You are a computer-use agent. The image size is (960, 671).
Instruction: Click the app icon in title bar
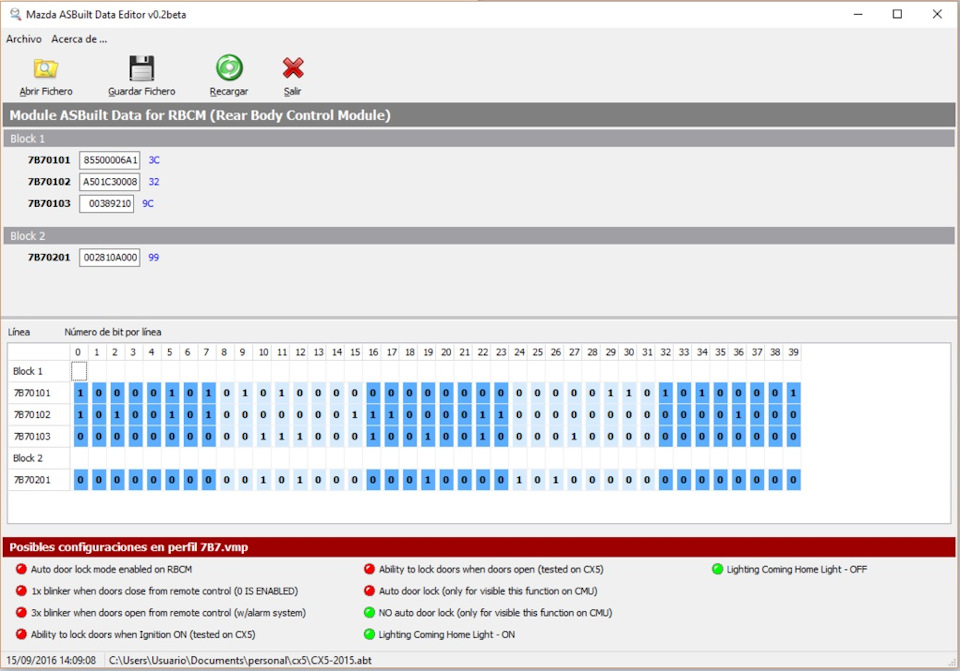[x=15, y=14]
